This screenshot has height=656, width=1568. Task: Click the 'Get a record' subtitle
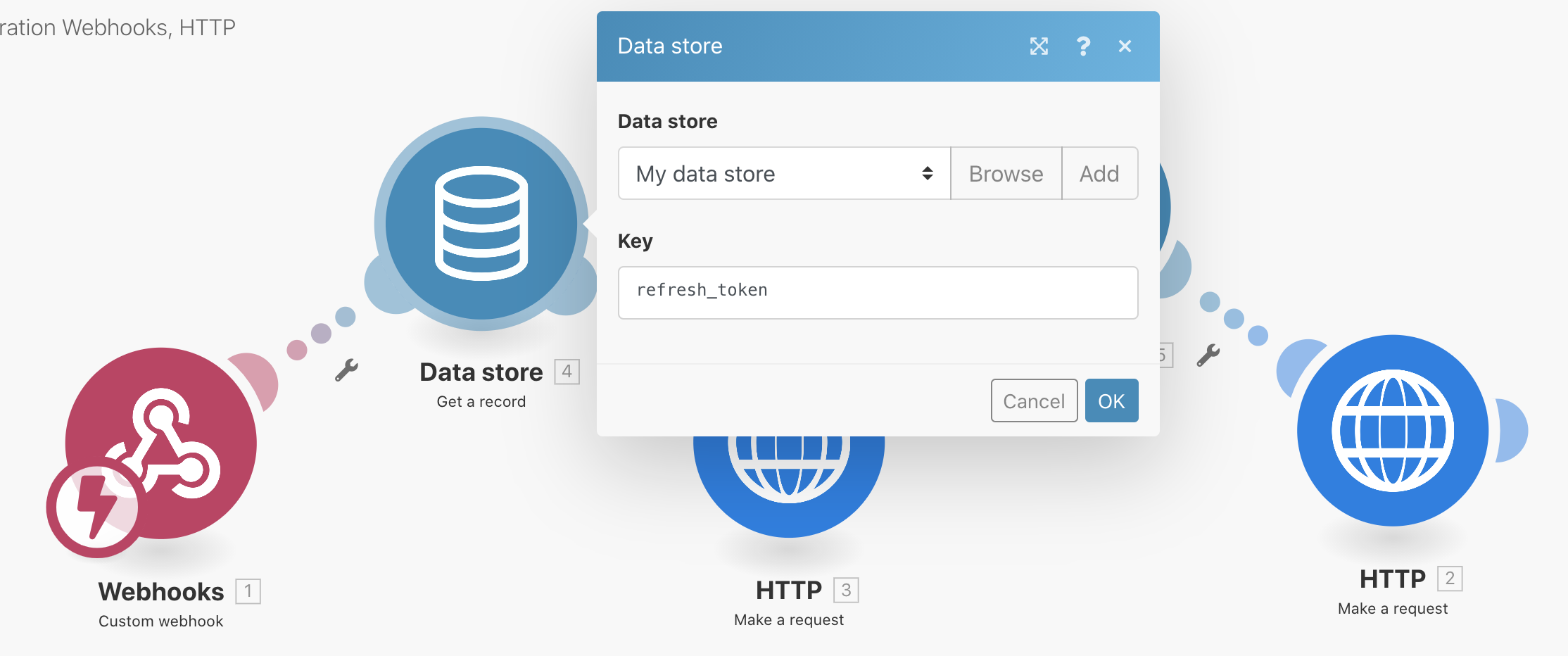click(x=481, y=401)
